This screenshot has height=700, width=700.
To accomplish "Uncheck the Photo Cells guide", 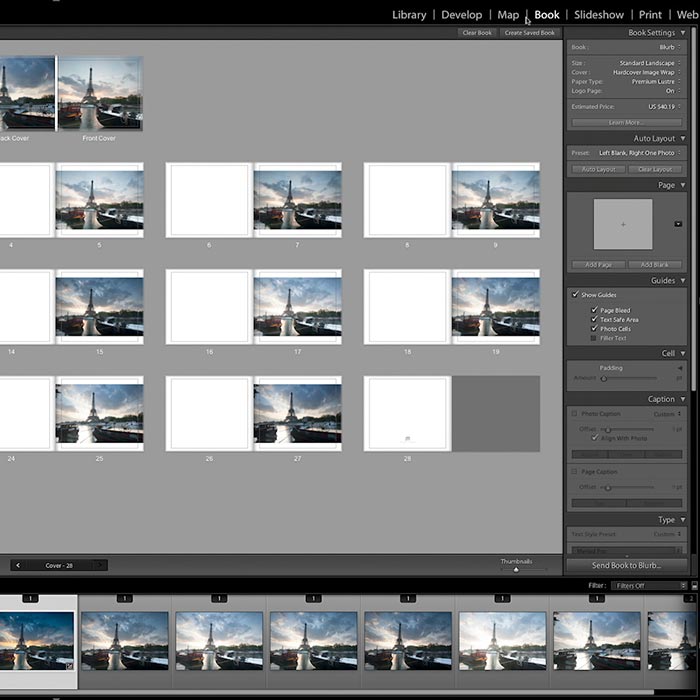I will 594,329.
